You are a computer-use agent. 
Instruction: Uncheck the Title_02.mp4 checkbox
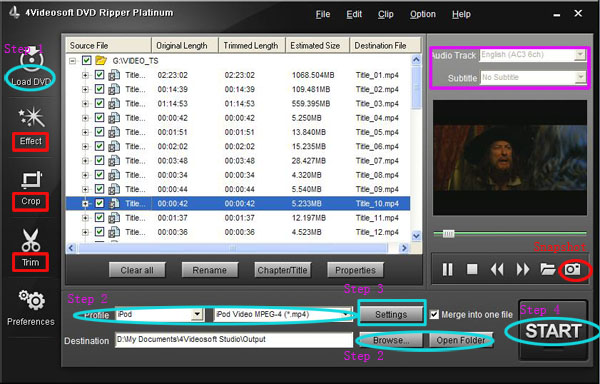pyautogui.click(x=99, y=89)
